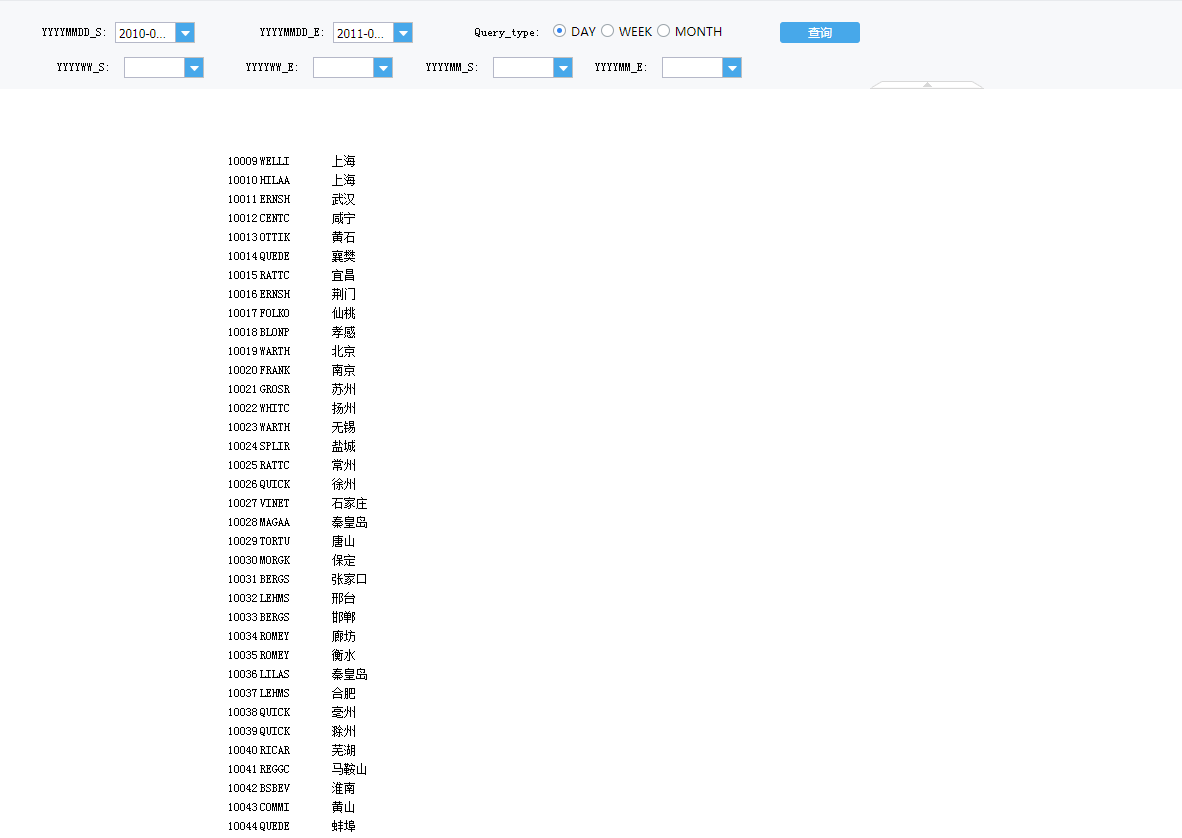Select the row 10009 WELLI

292,161
